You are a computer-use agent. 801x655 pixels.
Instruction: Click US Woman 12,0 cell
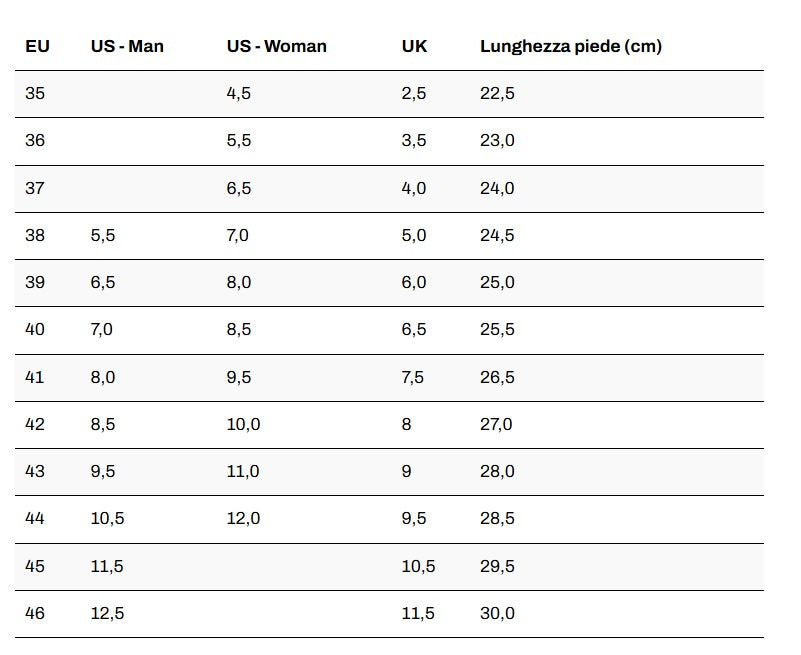pos(243,518)
